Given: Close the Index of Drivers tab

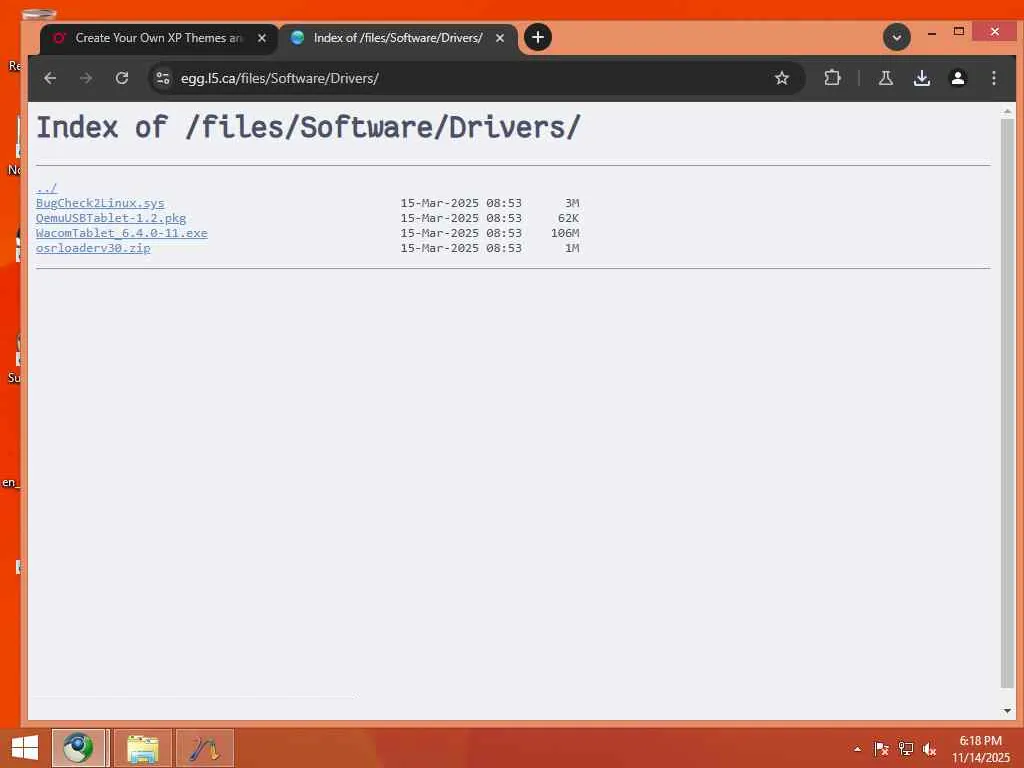Looking at the screenshot, I should coord(500,38).
